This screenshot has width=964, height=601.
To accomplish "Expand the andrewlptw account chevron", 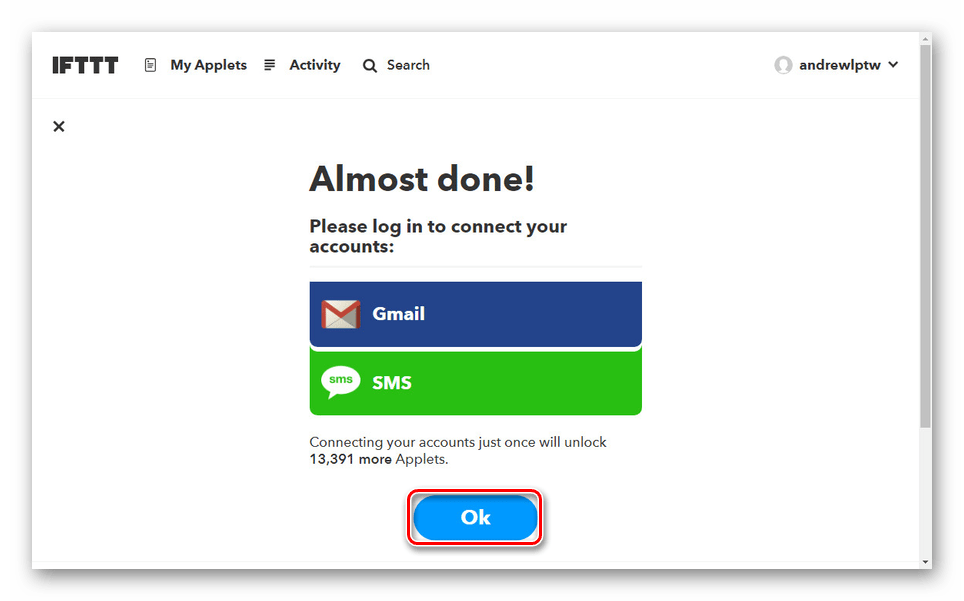I will coord(893,65).
